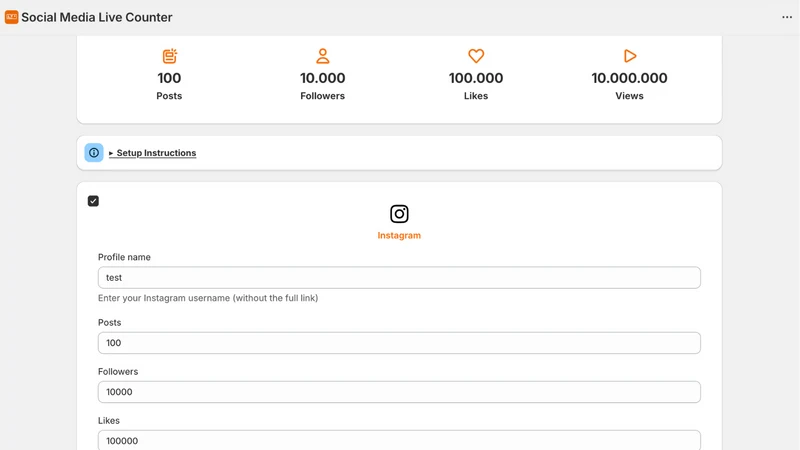Screen dimensions: 800x450
Task: Open the three-dot more options menu
Action: [x=787, y=17]
